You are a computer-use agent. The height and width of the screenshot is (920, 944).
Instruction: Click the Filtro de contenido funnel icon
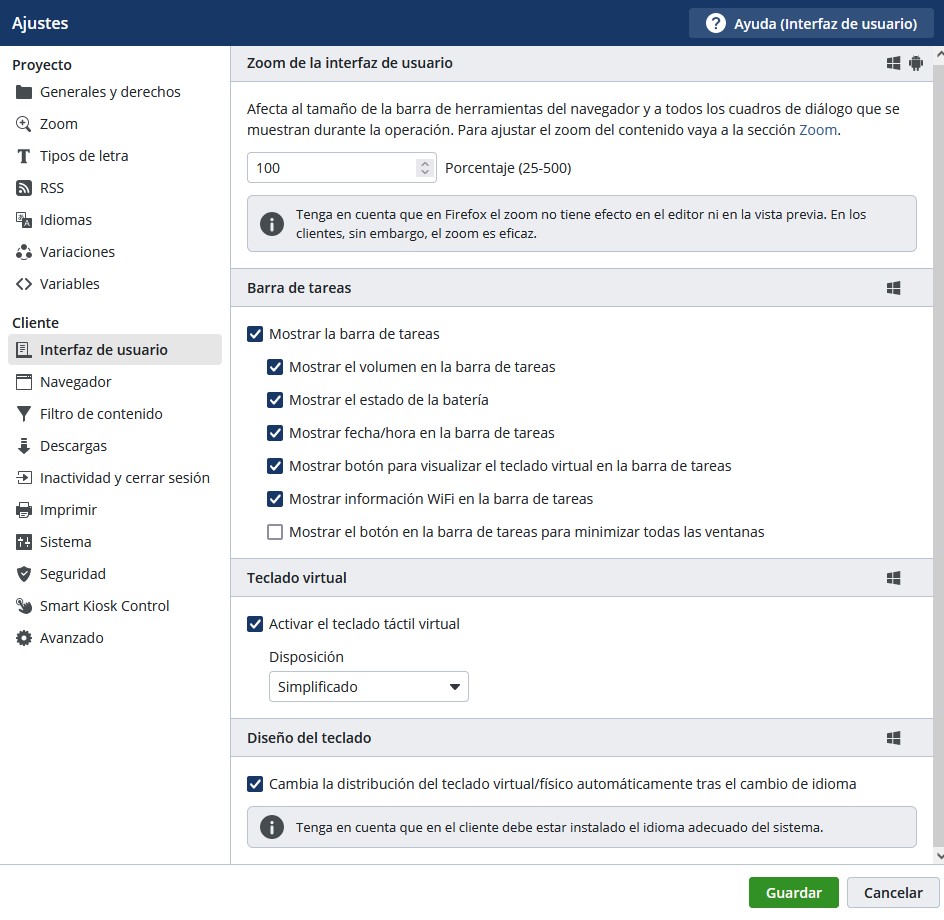(24, 414)
